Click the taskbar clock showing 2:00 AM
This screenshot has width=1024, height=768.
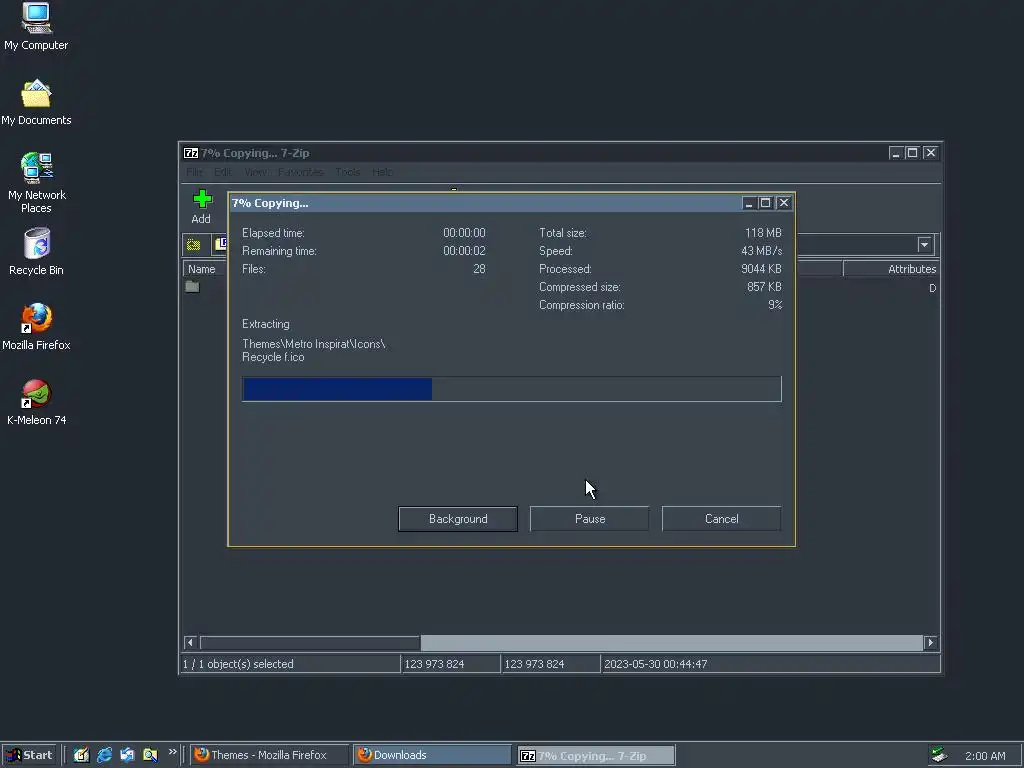pyautogui.click(x=985, y=756)
